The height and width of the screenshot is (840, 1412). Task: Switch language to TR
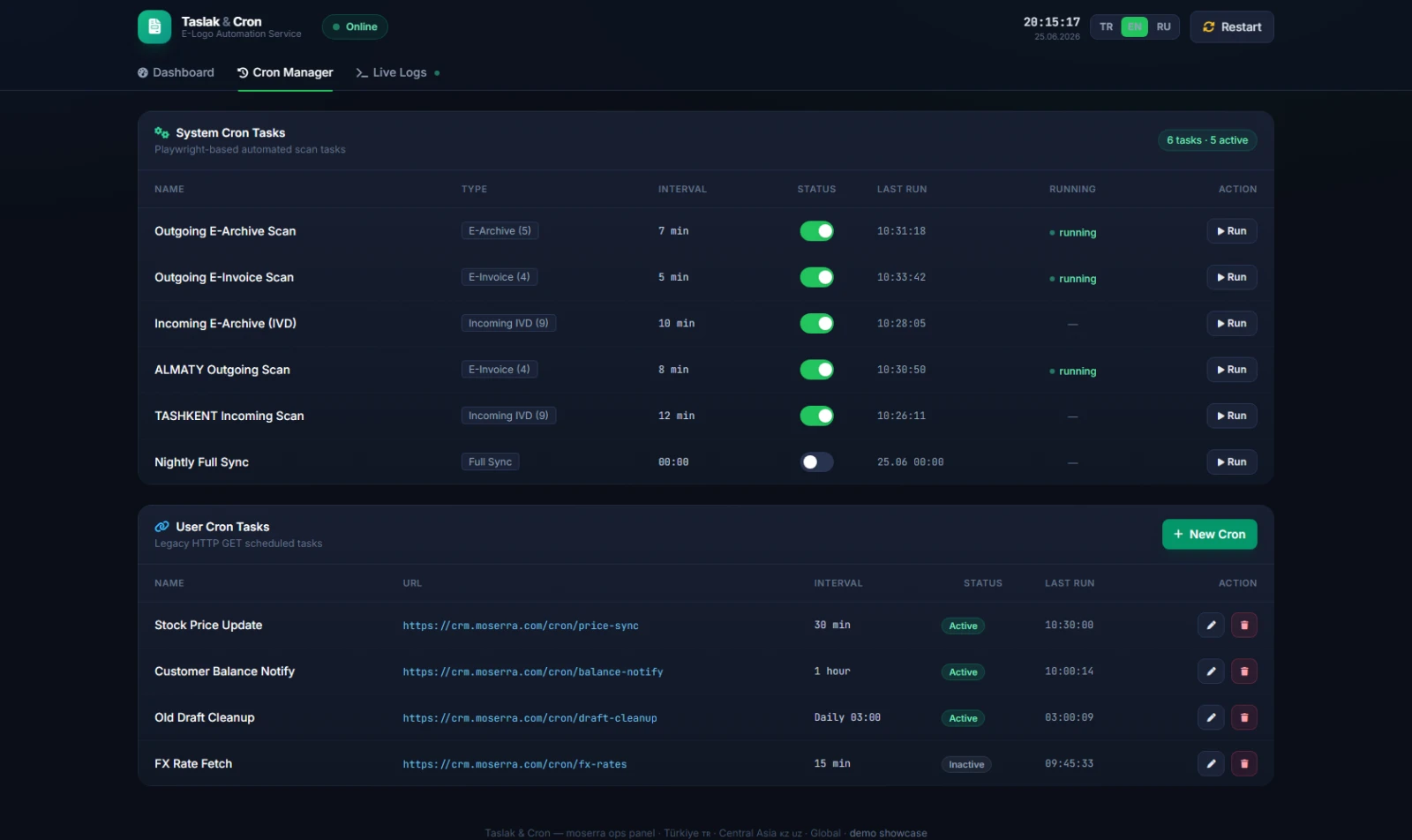[x=1106, y=26]
